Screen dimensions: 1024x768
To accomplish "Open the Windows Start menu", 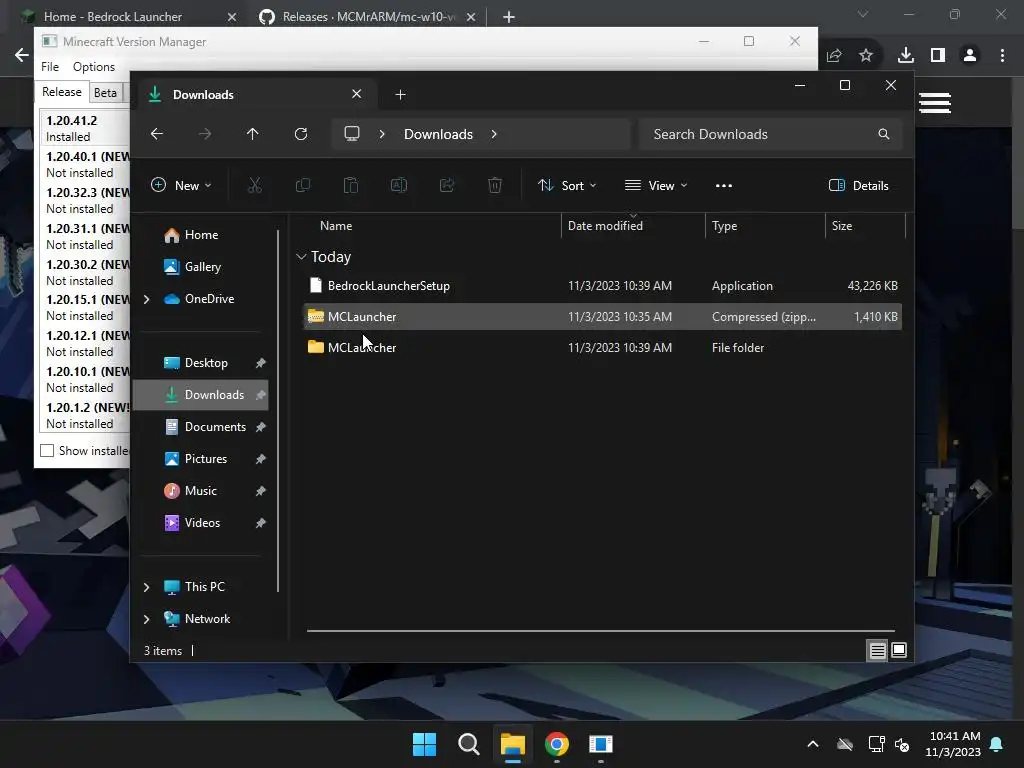I will (424, 744).
